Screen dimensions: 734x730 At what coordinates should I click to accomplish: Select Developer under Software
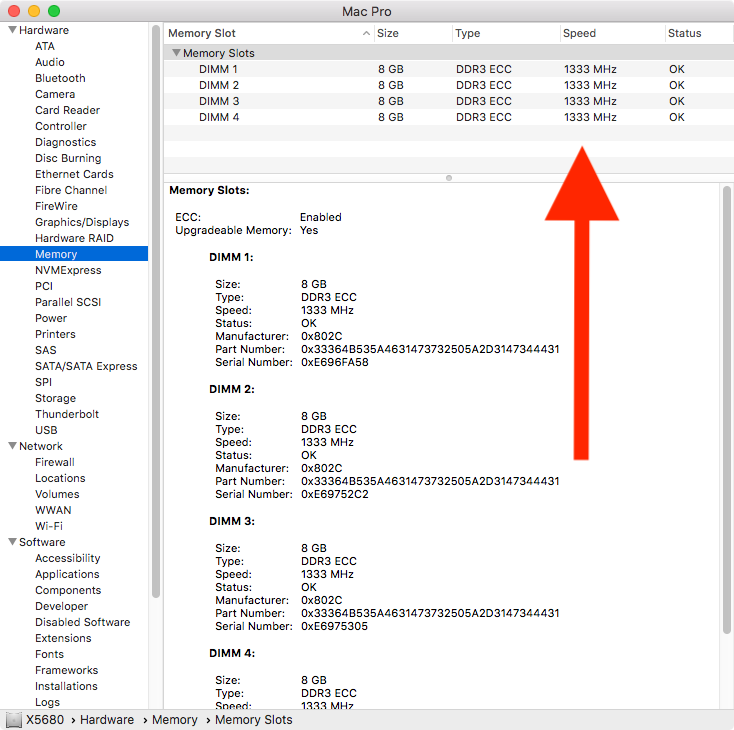point(61,606)
